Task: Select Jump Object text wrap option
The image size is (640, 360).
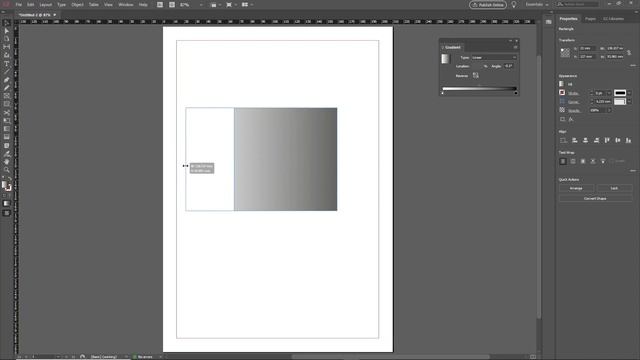Action: [x=593, y=161]
